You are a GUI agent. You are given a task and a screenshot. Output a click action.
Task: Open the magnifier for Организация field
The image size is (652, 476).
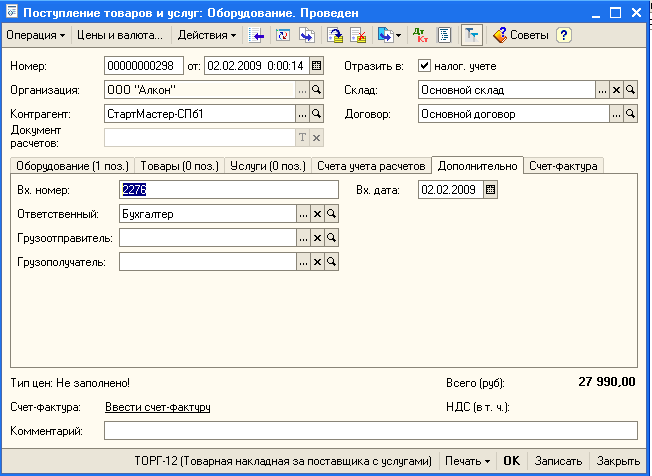coord(316,90)
